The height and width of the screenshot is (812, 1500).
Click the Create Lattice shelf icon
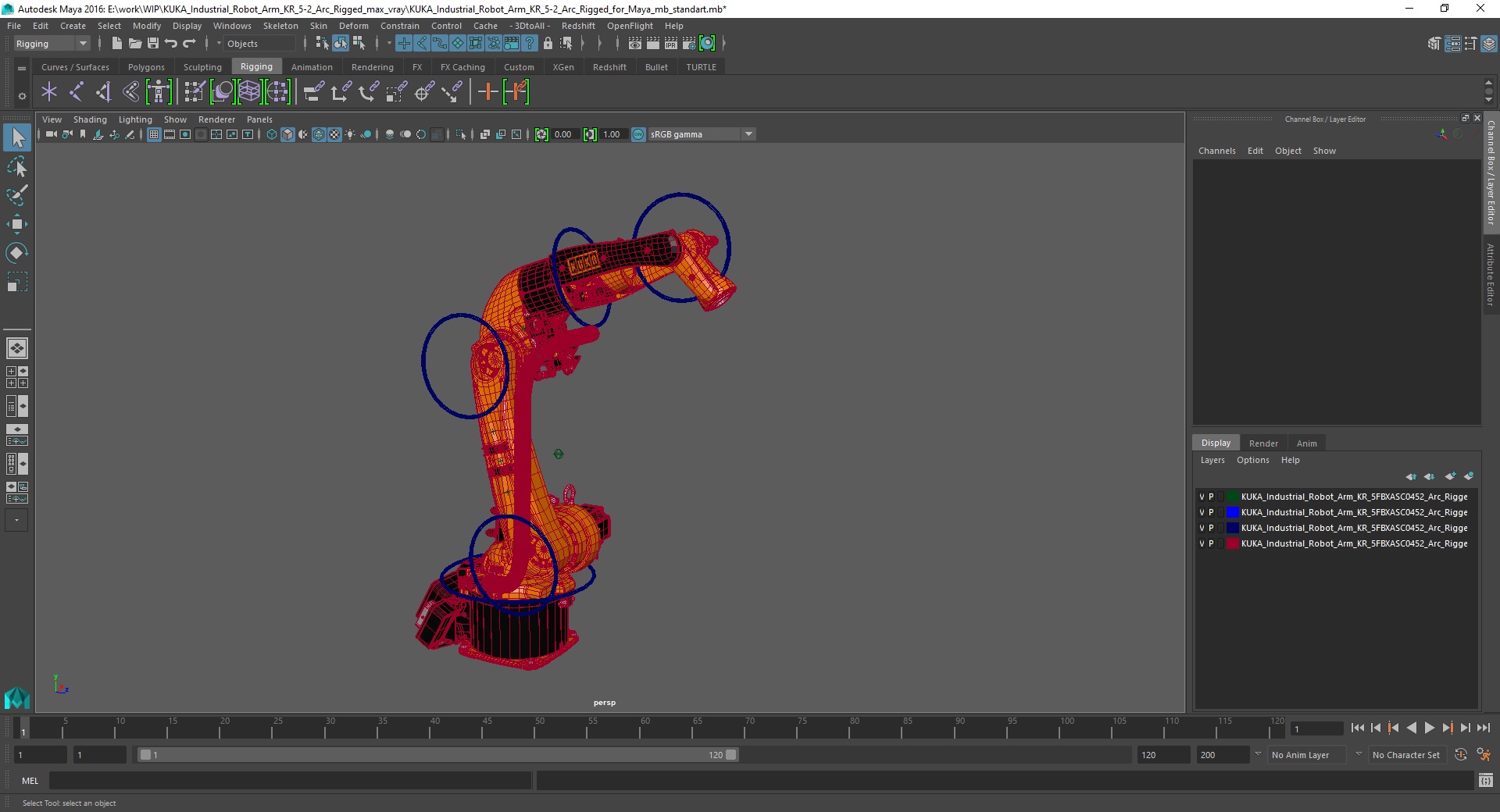click(x=249, y=92)
